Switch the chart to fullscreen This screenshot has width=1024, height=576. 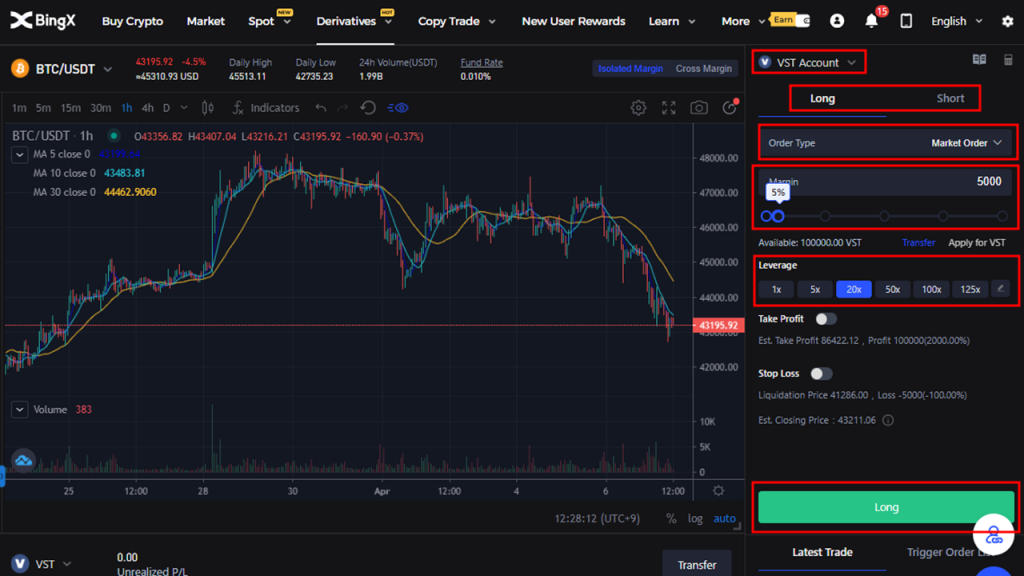(x=669, y=108)
